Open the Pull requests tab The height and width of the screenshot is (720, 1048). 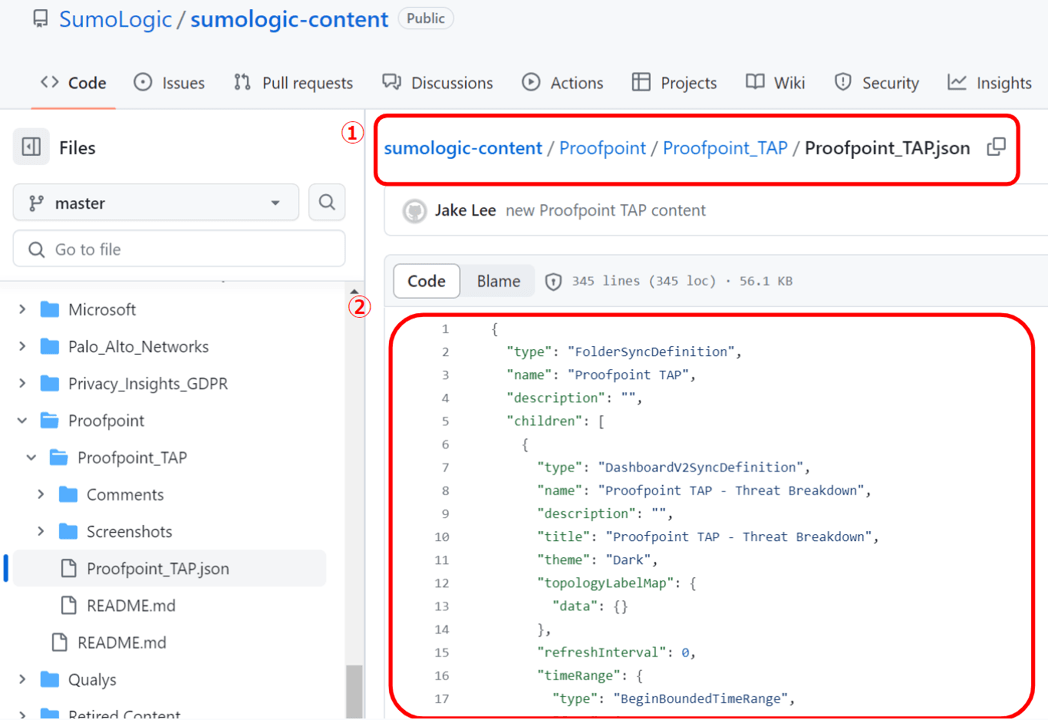293,83
